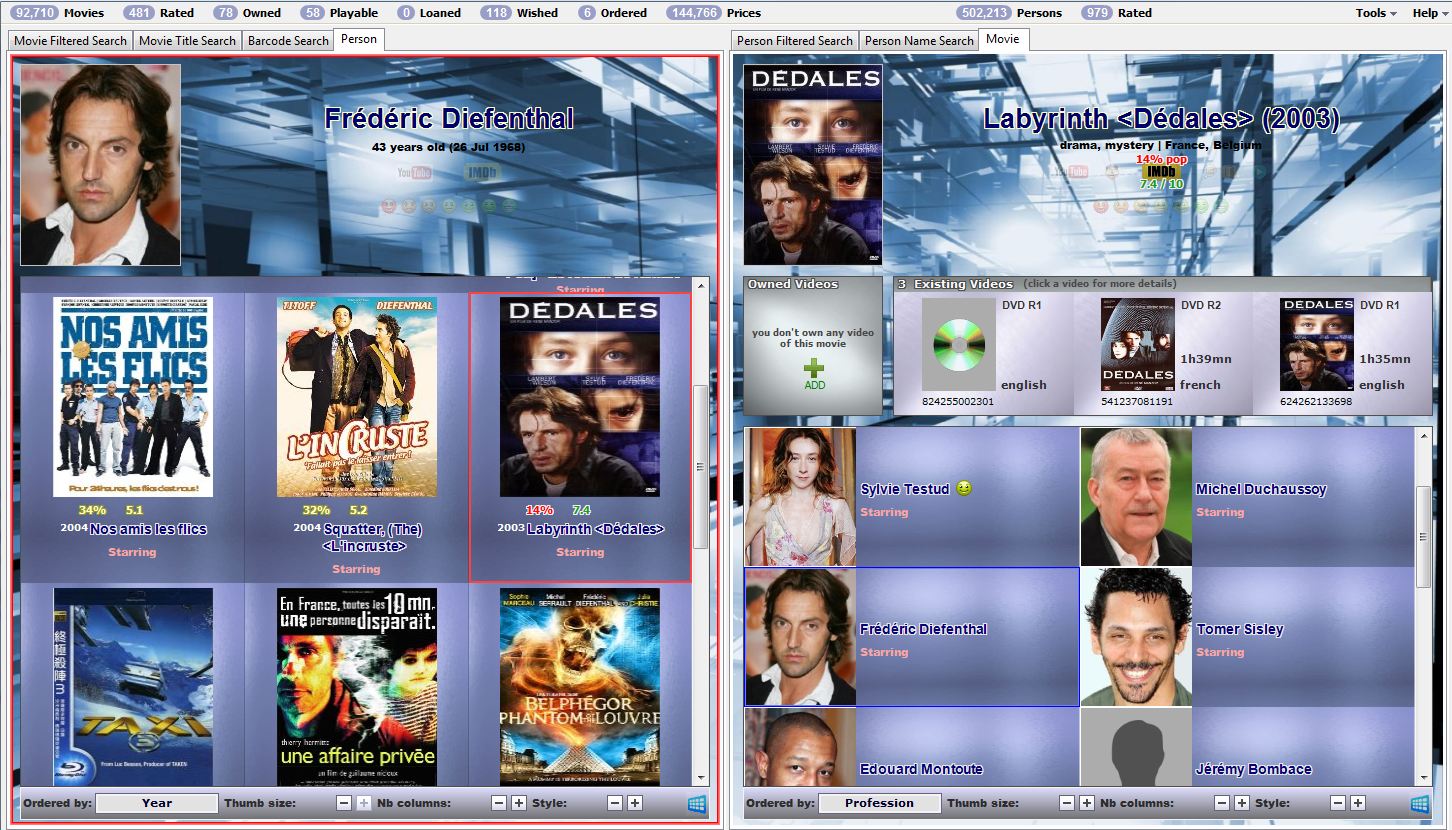
Task: Show the 0 Loaned movies
Action: click(x=429, y=13)
